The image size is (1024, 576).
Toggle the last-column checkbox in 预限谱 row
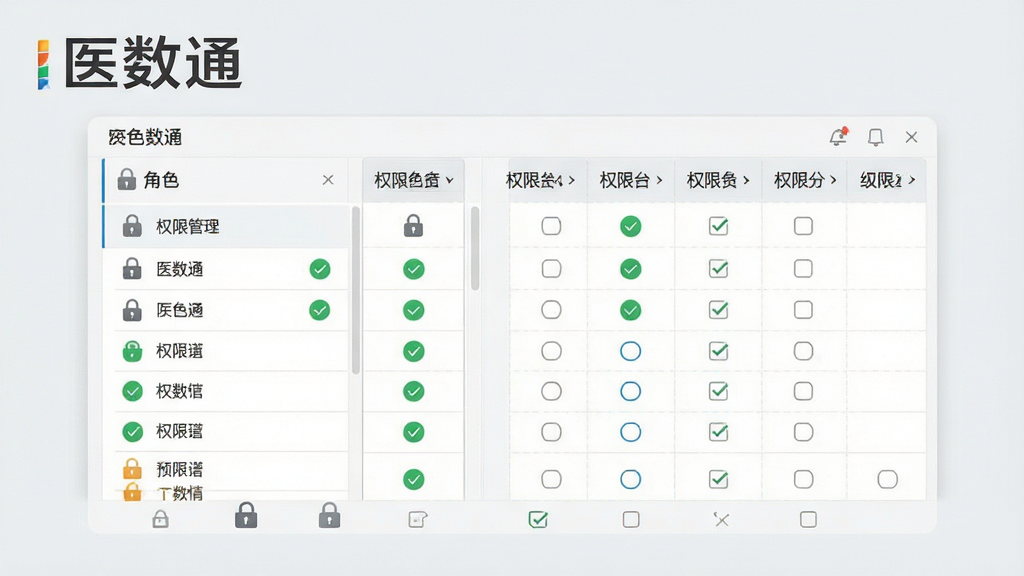(888, 479)
